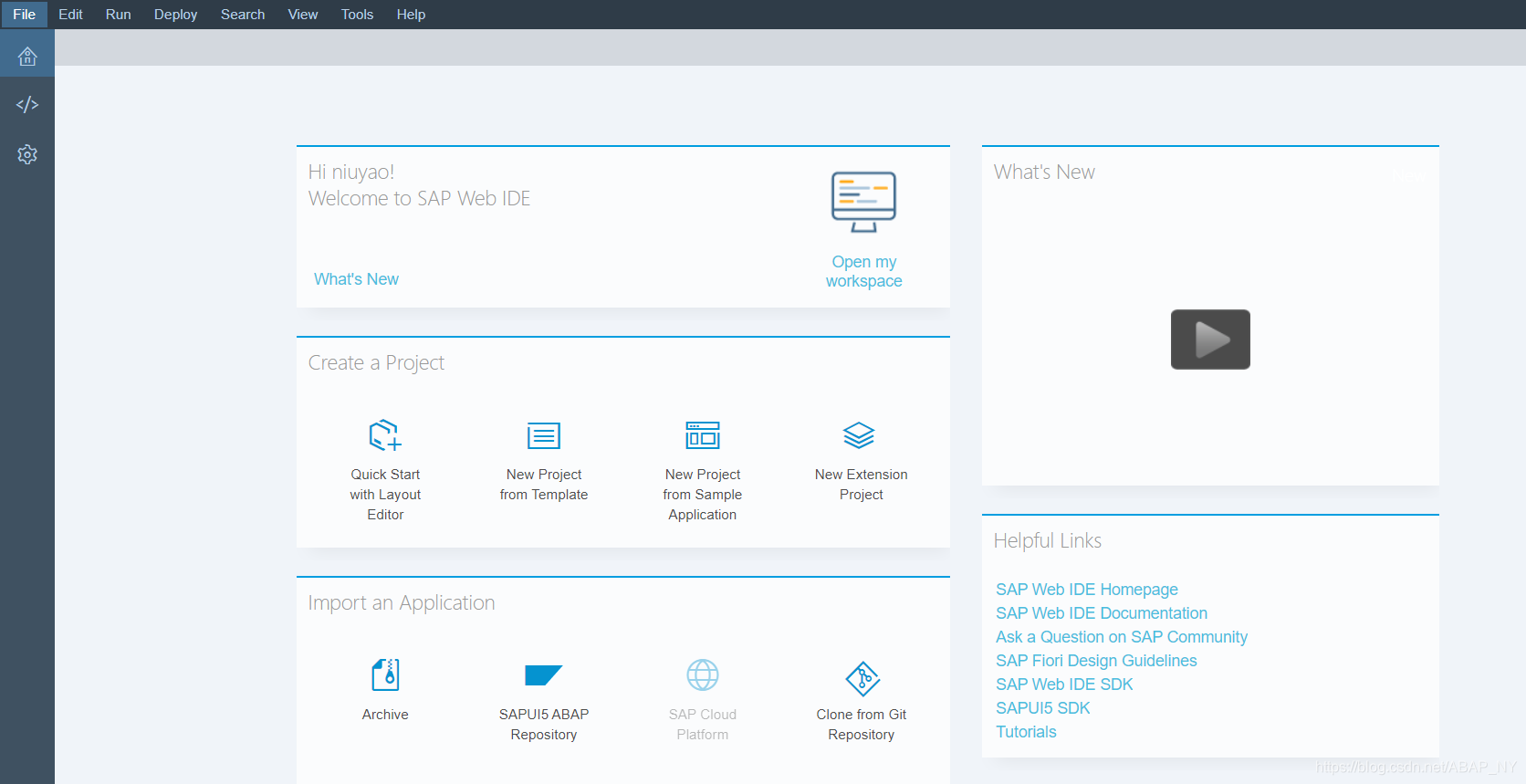Click the New Project from Template icon
The height and width of the screenshot is (784, 1526).
(x=544, y=435)
